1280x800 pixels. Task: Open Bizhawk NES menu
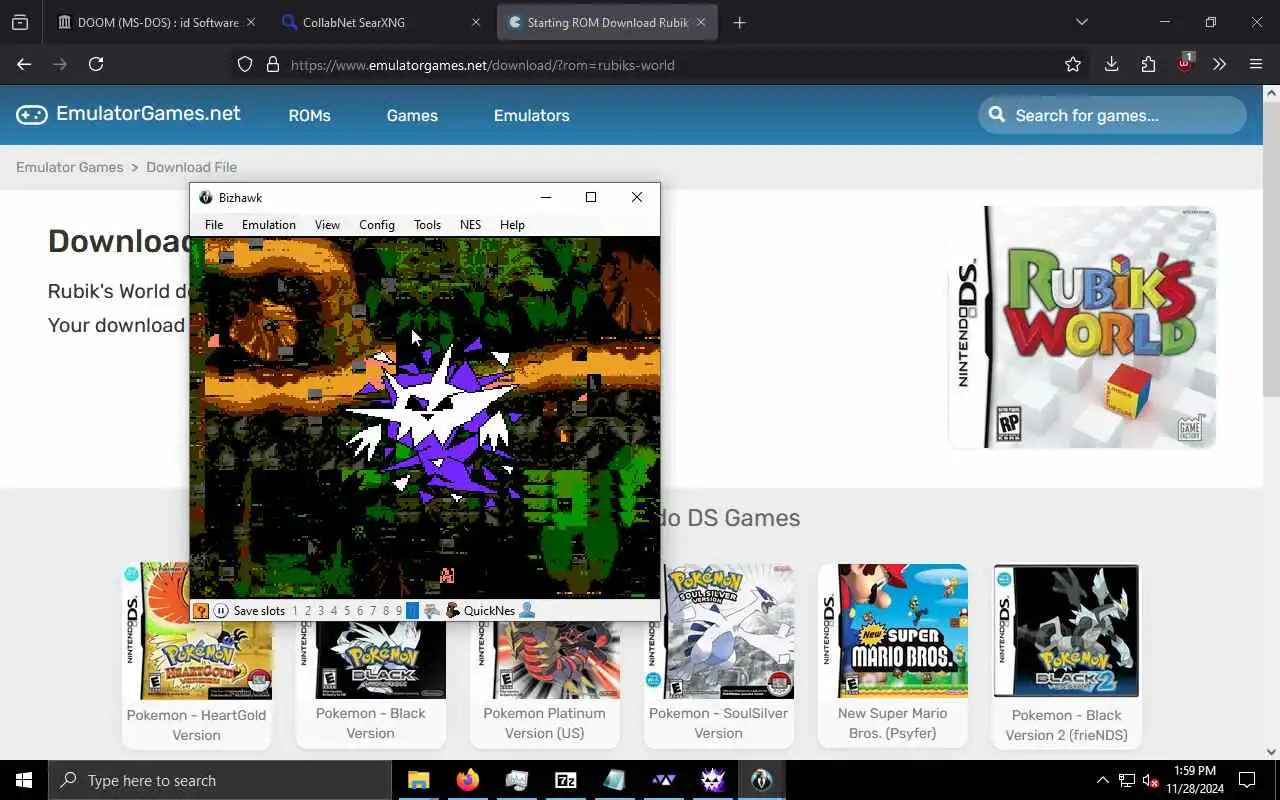pyautogui.click(x=470, y=225)
